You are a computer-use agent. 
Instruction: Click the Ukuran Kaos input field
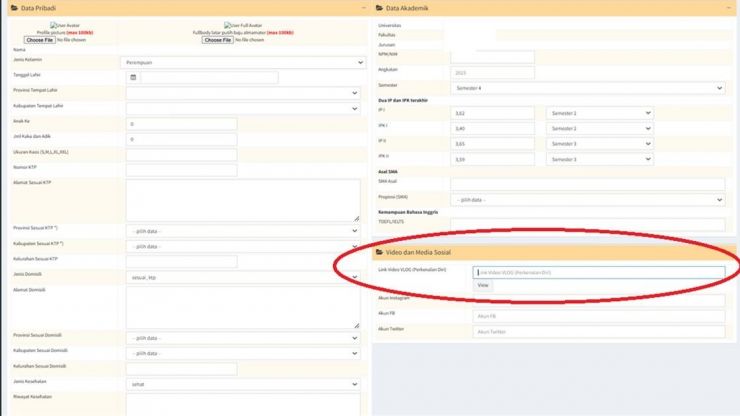pos(182,155)
